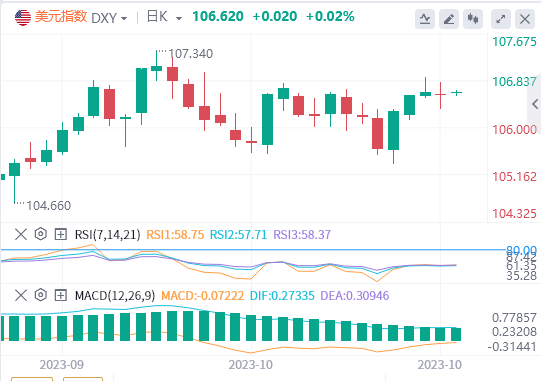
Task: Click the US flag icon
Action: (x=23, y=18)
